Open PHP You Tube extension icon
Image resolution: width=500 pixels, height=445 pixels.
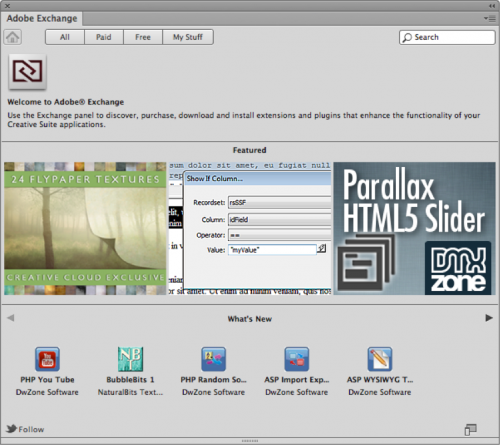coord(47,359)
